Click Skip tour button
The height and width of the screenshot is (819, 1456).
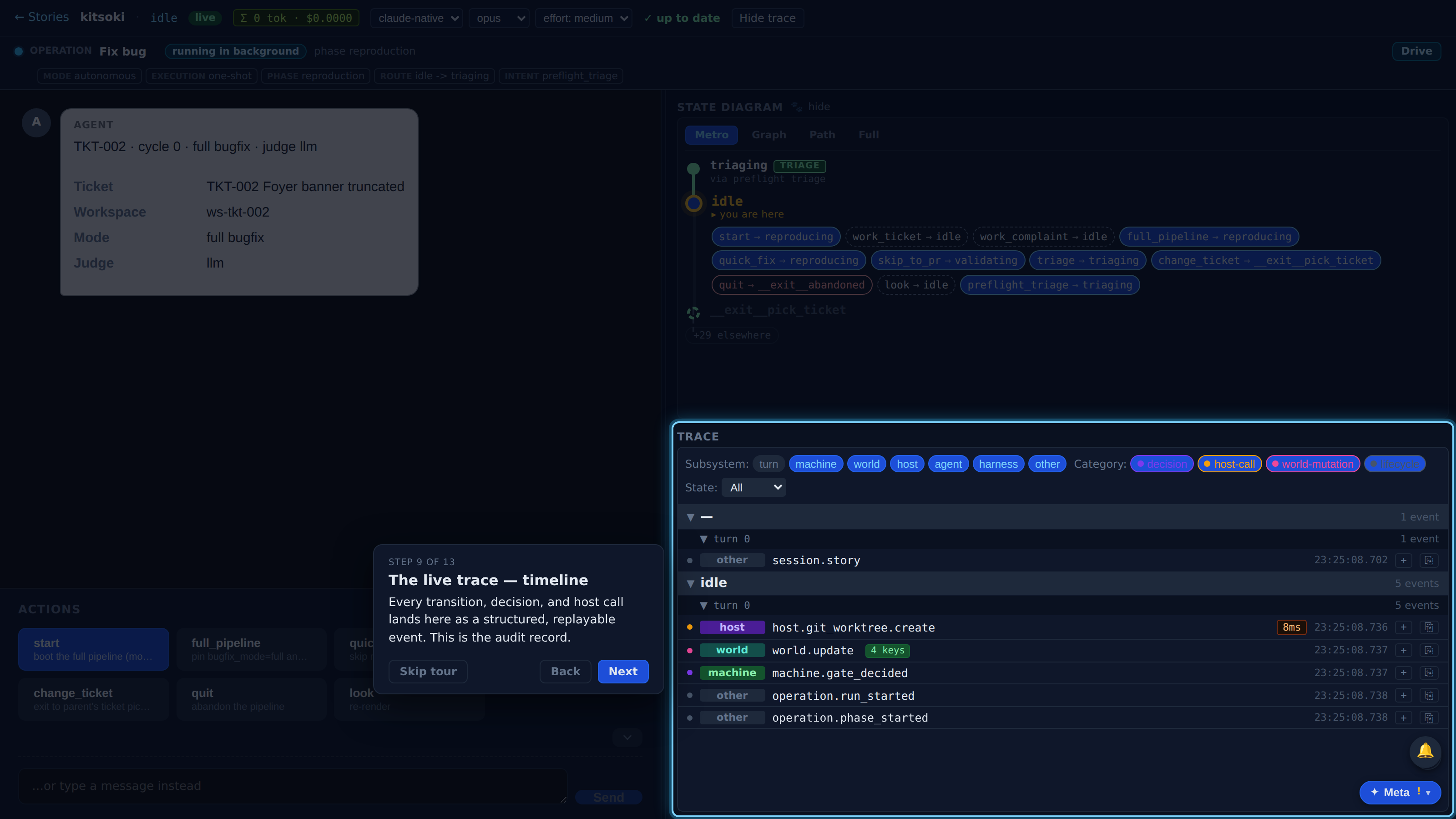click(x=428, y=672)
